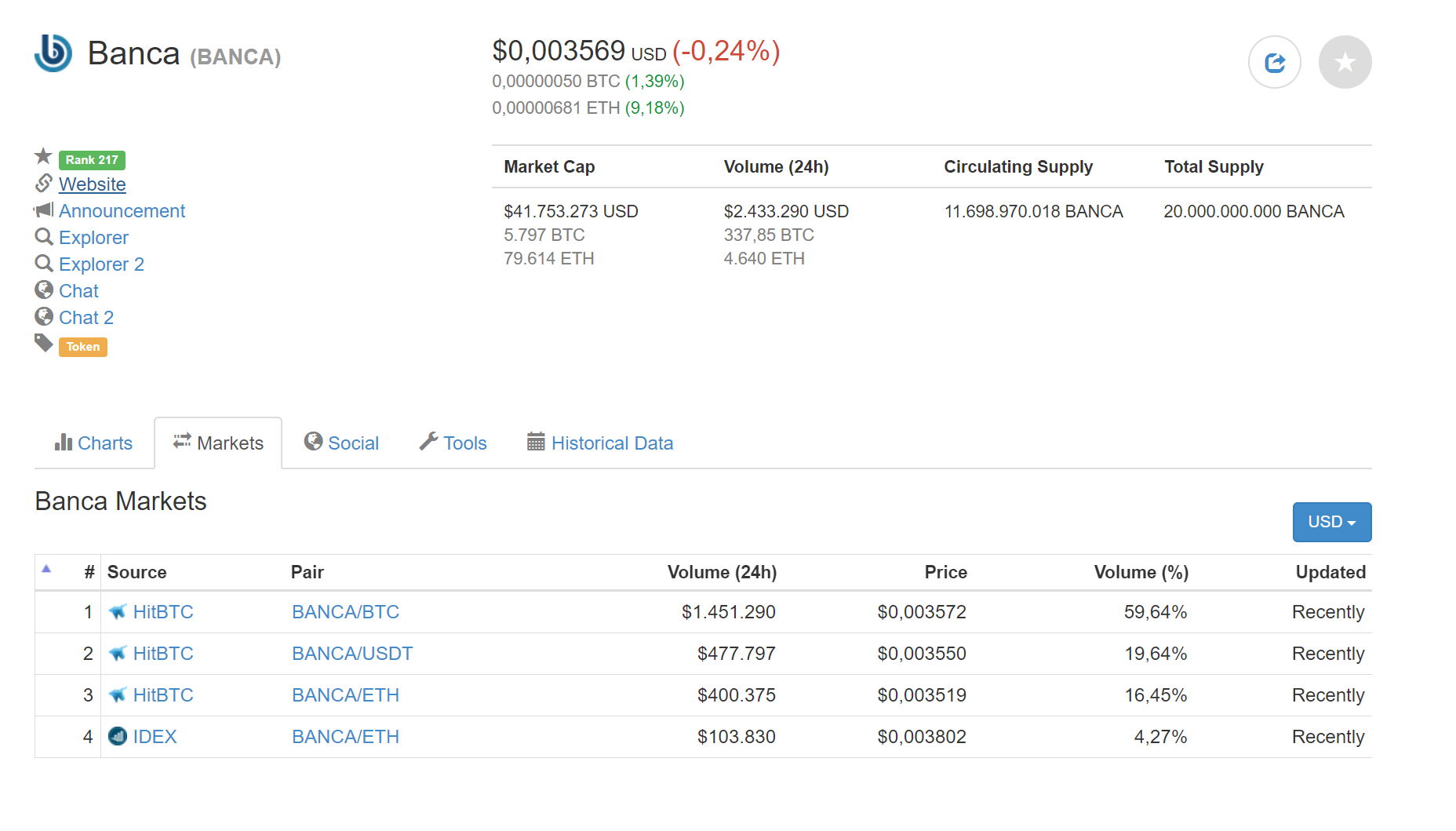Select the $1.451.290 volume cell

pyautogui.click(x=728, y=612)
